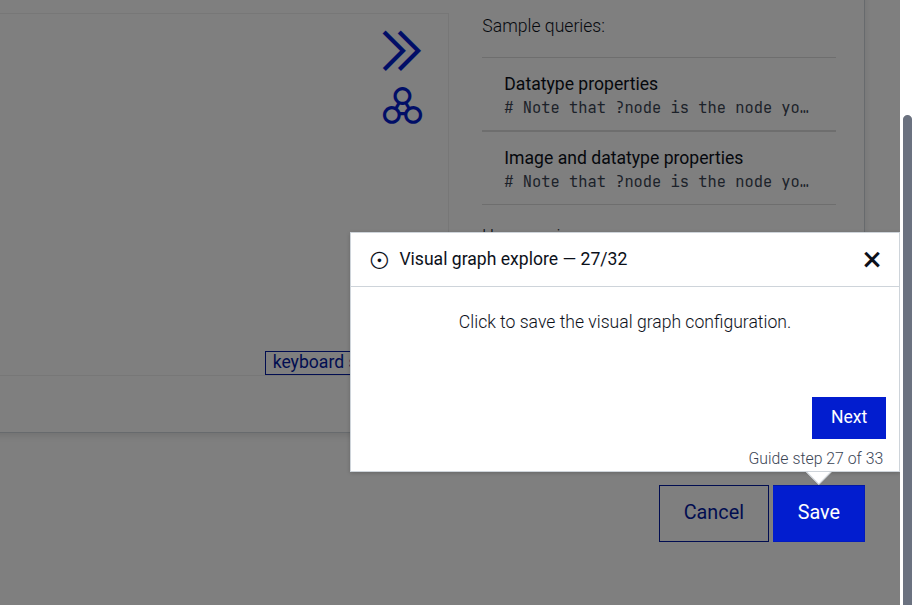Close the Visual graph explore guide dialog
Image resolution: width=915 pixels, height=605 pixels.
tap(871, 260)
